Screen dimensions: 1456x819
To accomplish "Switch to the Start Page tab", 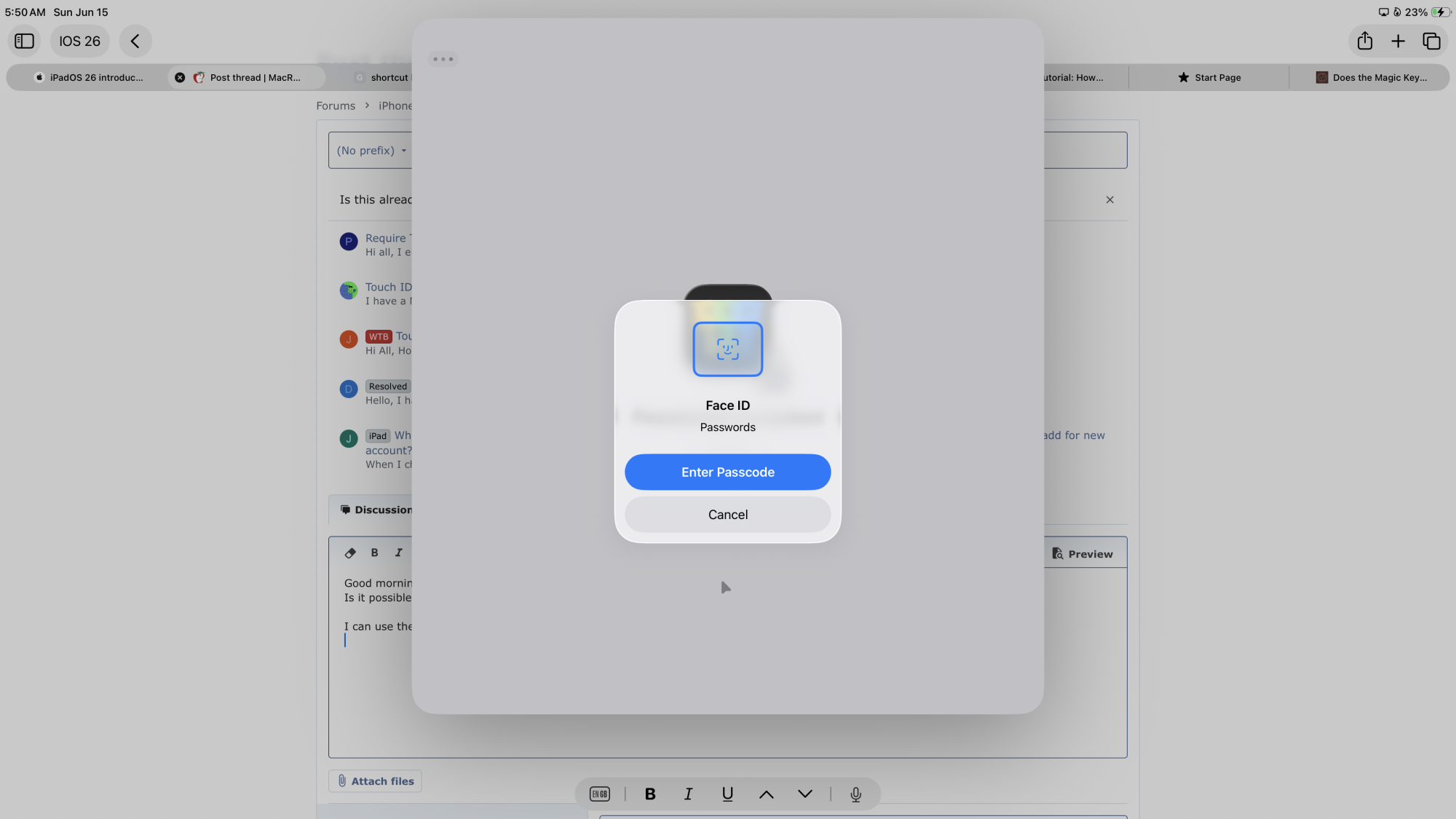I will tap(1209, 77).
